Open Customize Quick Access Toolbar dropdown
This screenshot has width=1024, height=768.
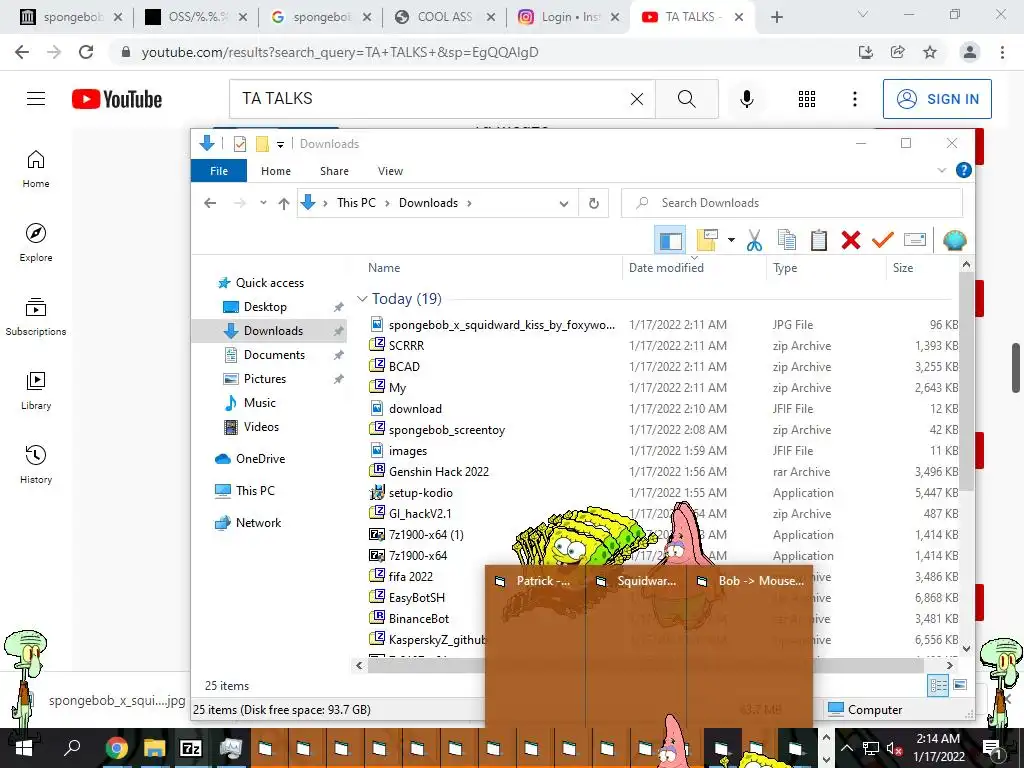pyautogui.click(x=280, y=144)
